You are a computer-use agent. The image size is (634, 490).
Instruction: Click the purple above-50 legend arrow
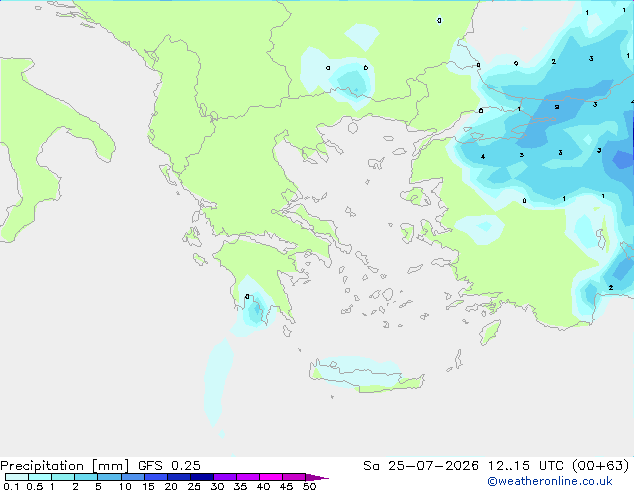coord(317,477)
